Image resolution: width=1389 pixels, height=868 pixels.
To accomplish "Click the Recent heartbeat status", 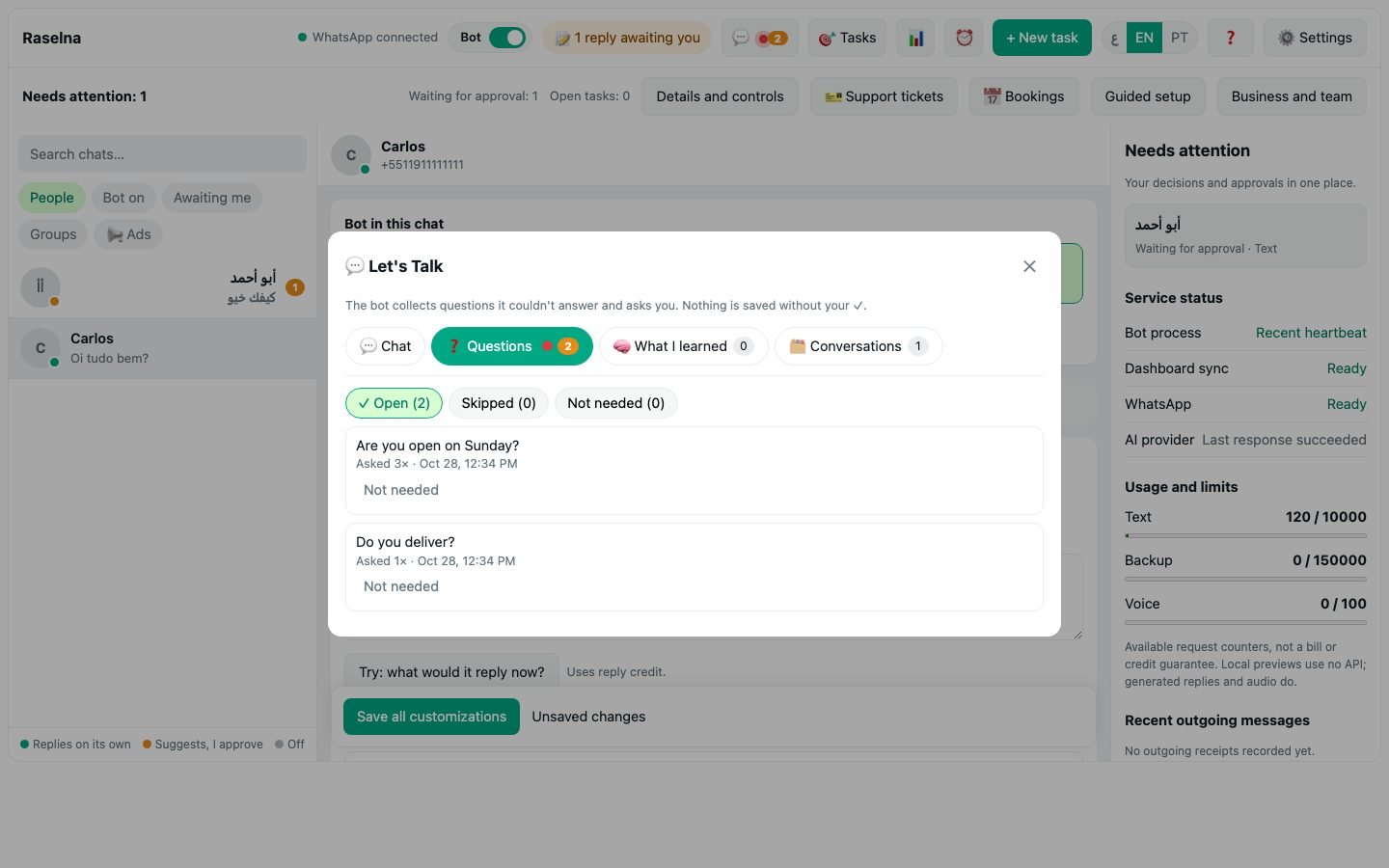I will click(1311, 333).
